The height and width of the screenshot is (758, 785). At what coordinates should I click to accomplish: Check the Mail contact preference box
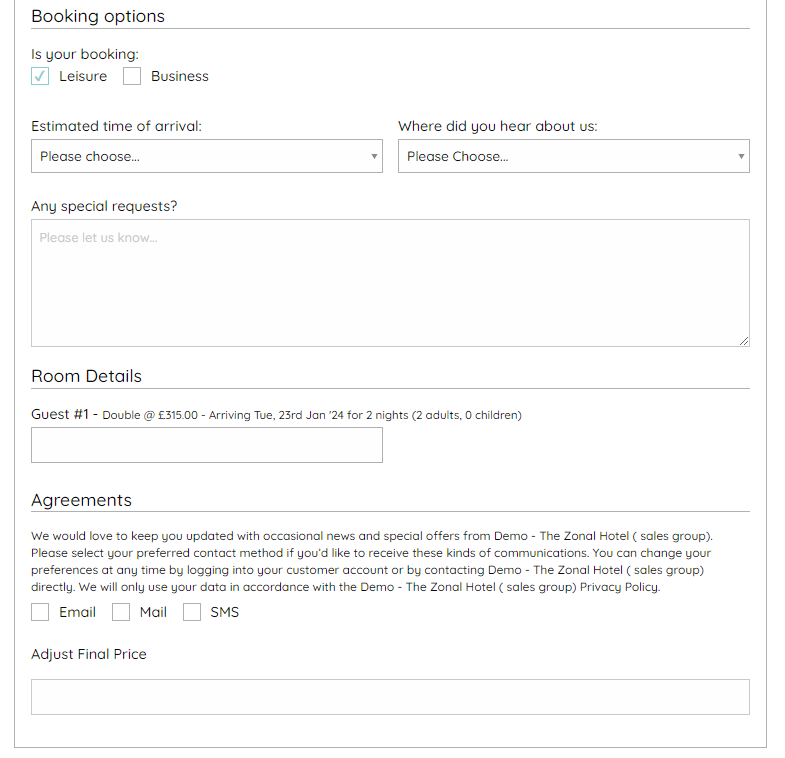(121, 612)
